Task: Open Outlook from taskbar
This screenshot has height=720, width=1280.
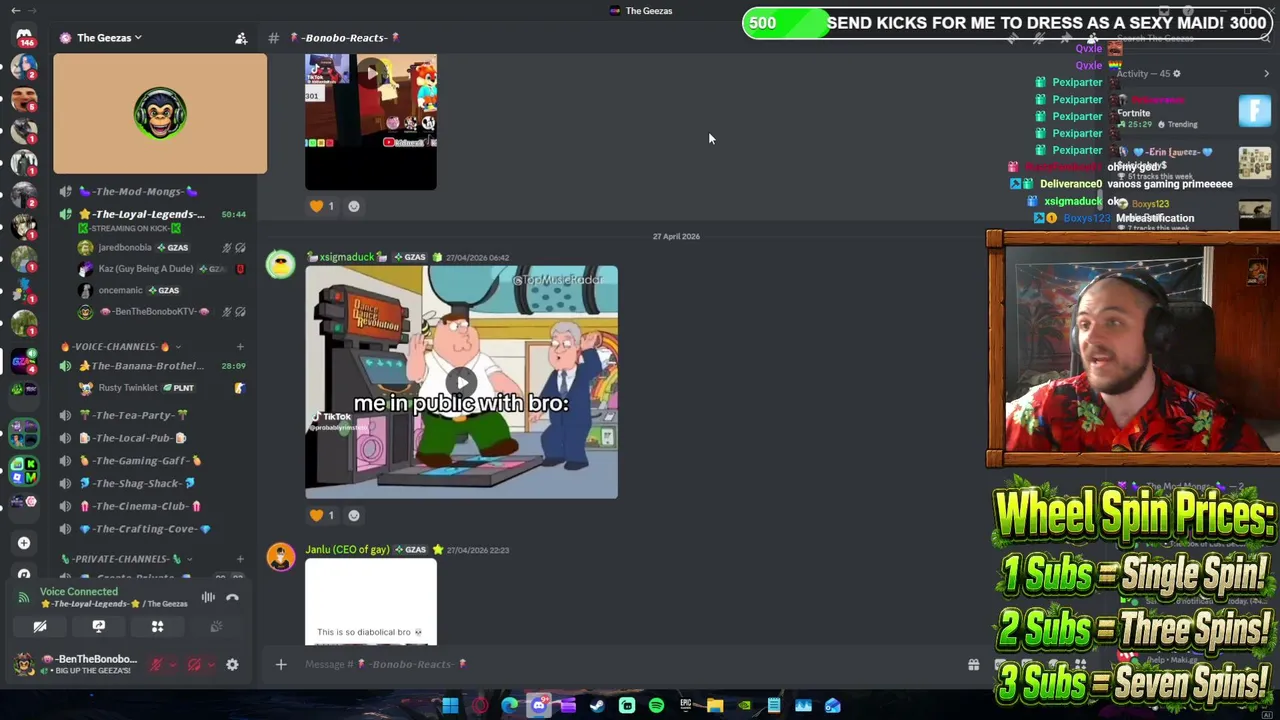Action: (833, 706)
